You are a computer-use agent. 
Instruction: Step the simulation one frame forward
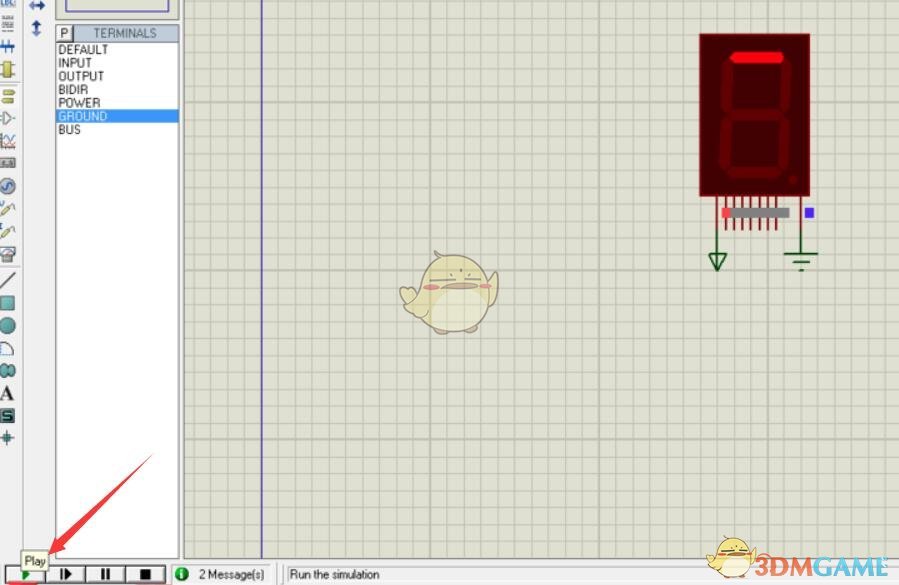(x=65, y=574)
